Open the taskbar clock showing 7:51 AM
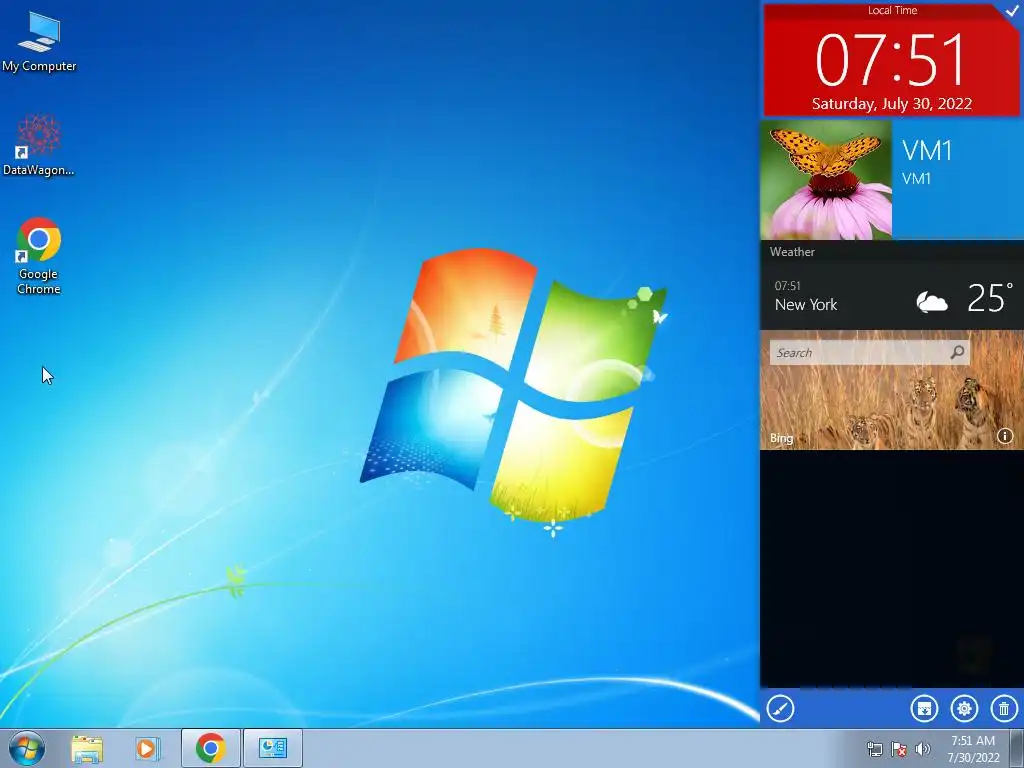This screenshot has width=1024, height=768. click(973, 749)
